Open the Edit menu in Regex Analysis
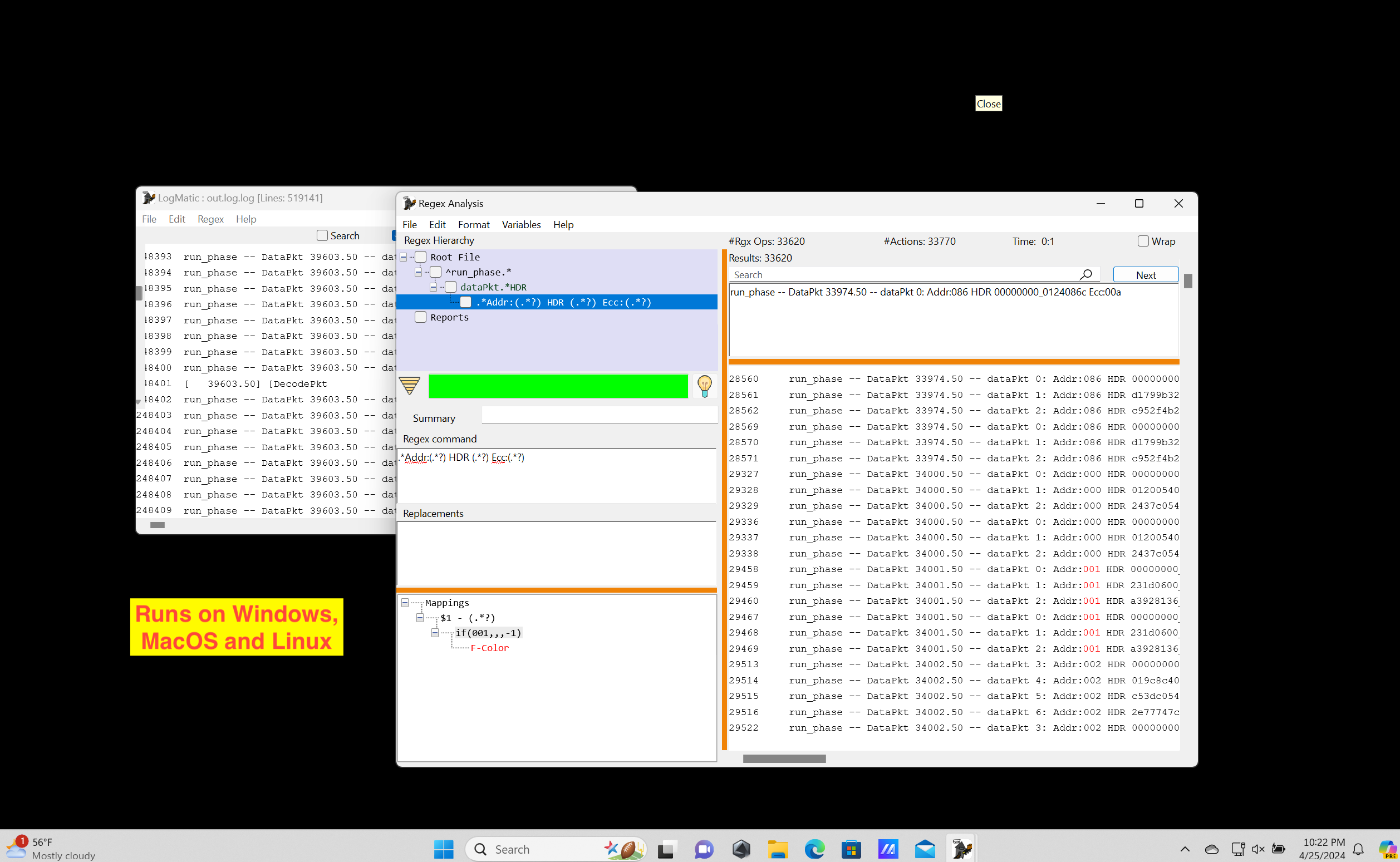This screenshot has width=1400, height=862. 437,225
